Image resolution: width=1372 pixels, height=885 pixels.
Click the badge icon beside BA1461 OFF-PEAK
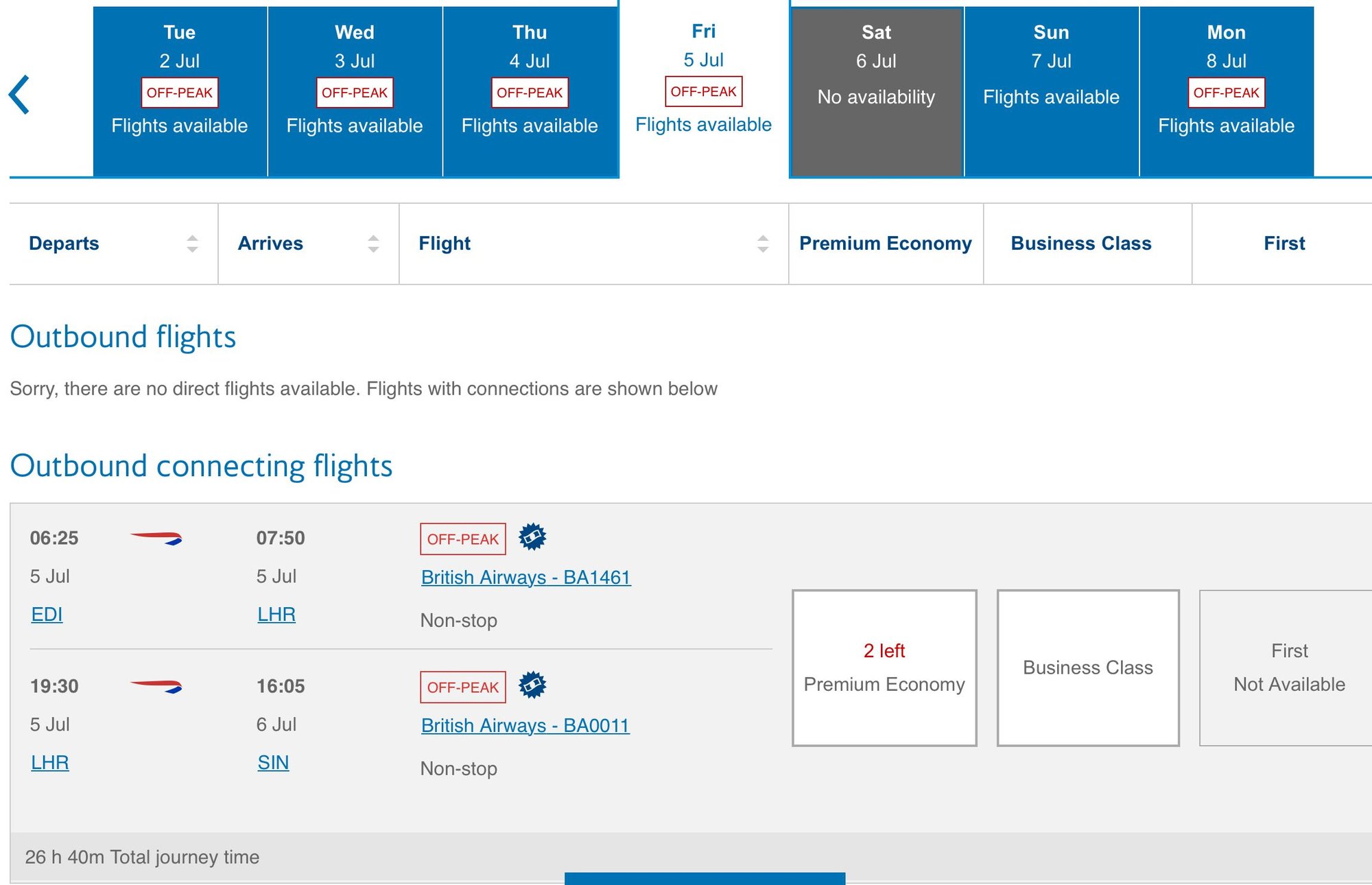coord(532,536)
